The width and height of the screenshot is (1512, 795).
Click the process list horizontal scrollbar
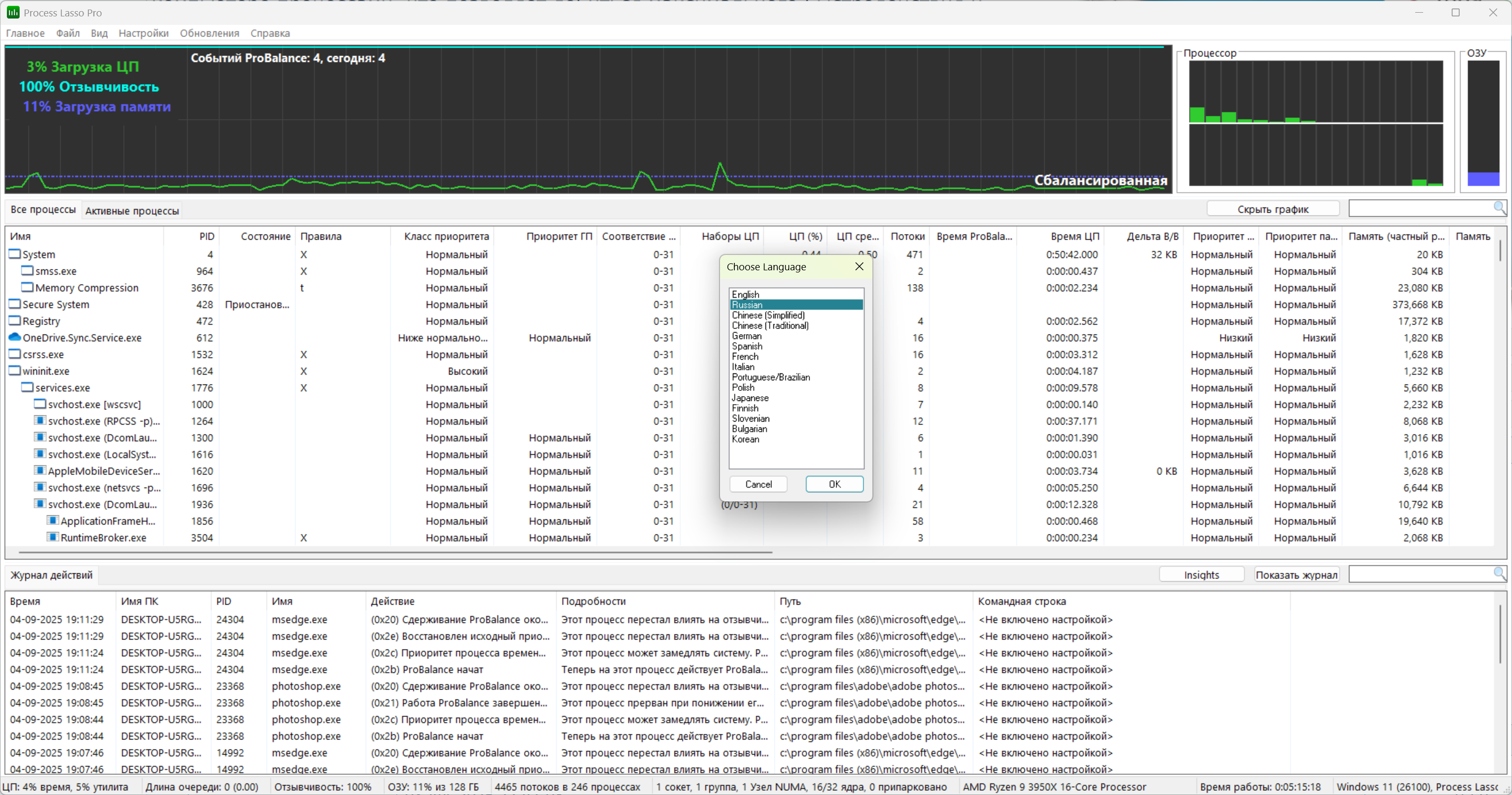click(395, 552)
